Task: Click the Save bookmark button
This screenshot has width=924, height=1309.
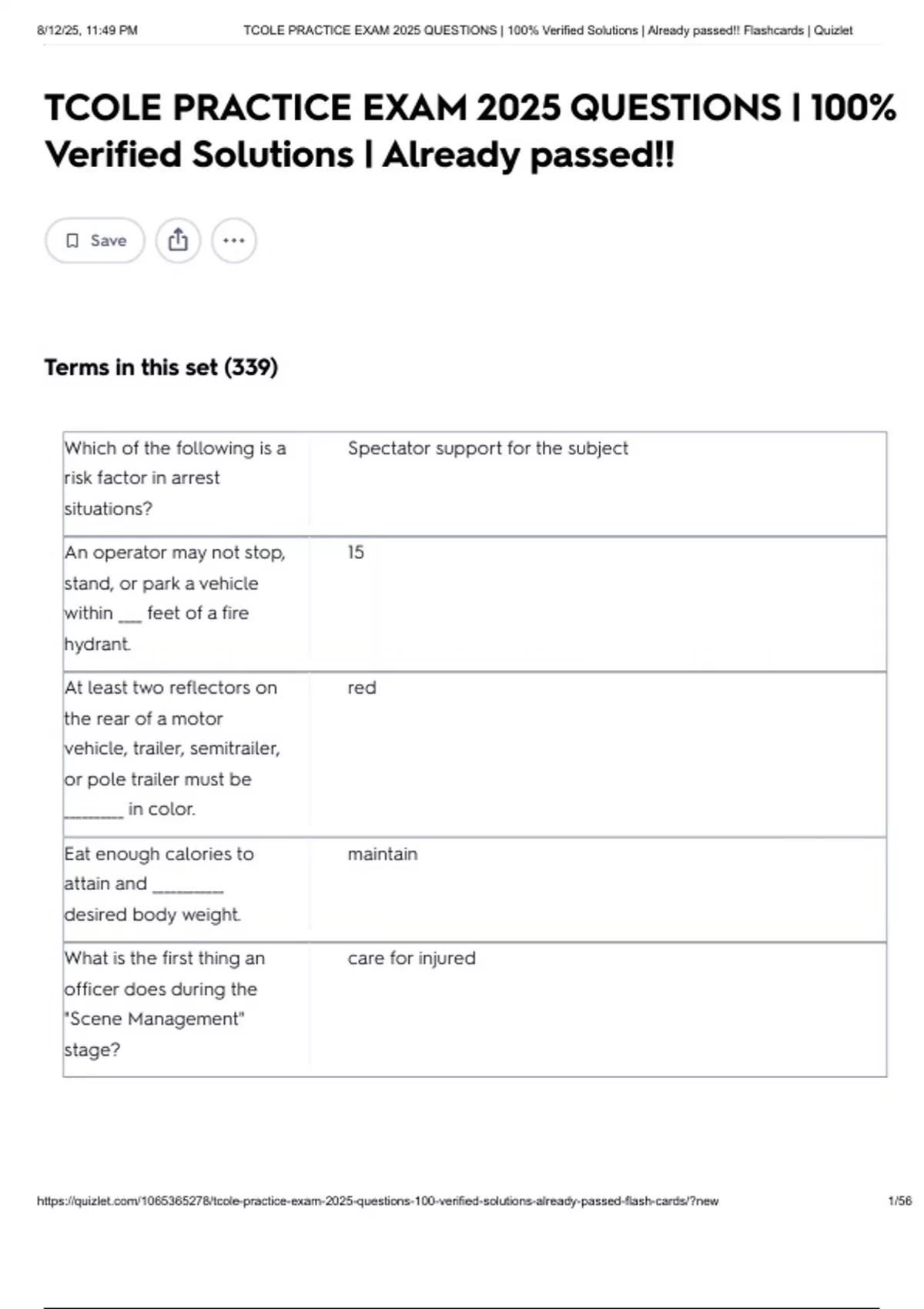Action: (x=95, y=241)
